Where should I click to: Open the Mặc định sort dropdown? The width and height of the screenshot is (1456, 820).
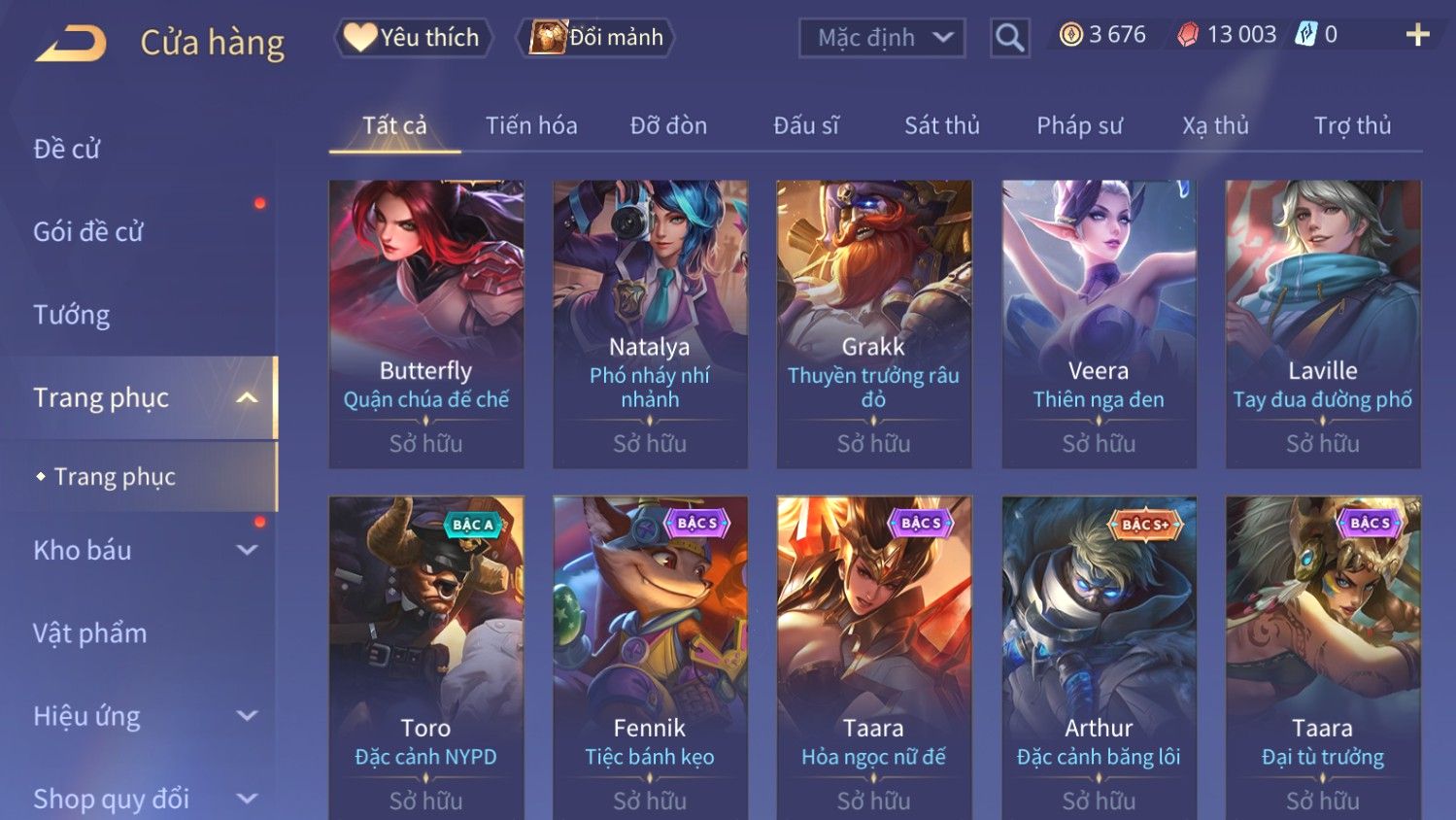click(882, 38)
